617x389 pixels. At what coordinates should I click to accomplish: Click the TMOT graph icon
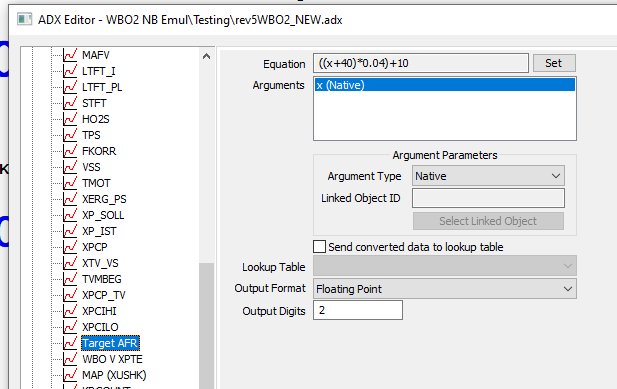point(70,183)
